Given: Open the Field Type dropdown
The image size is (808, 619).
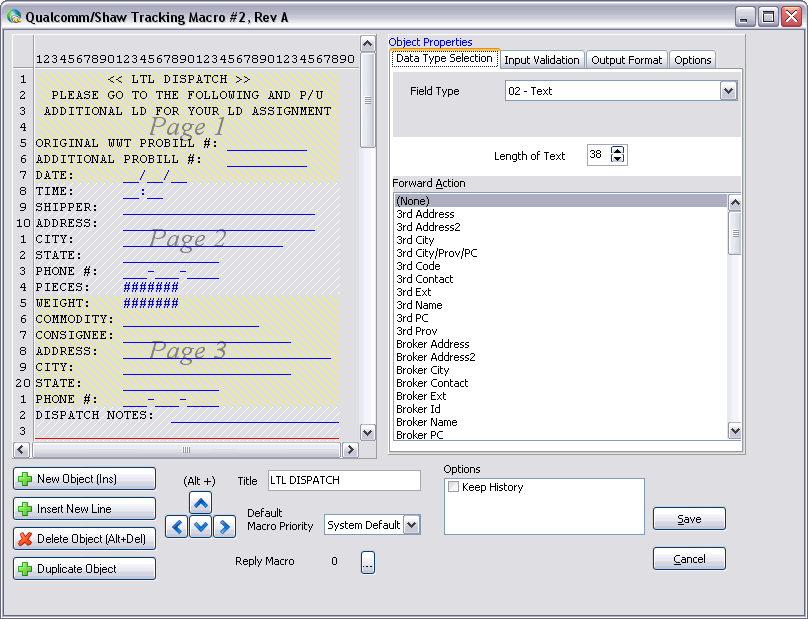Looking at the screenshot, I should (x=728, y=91).
